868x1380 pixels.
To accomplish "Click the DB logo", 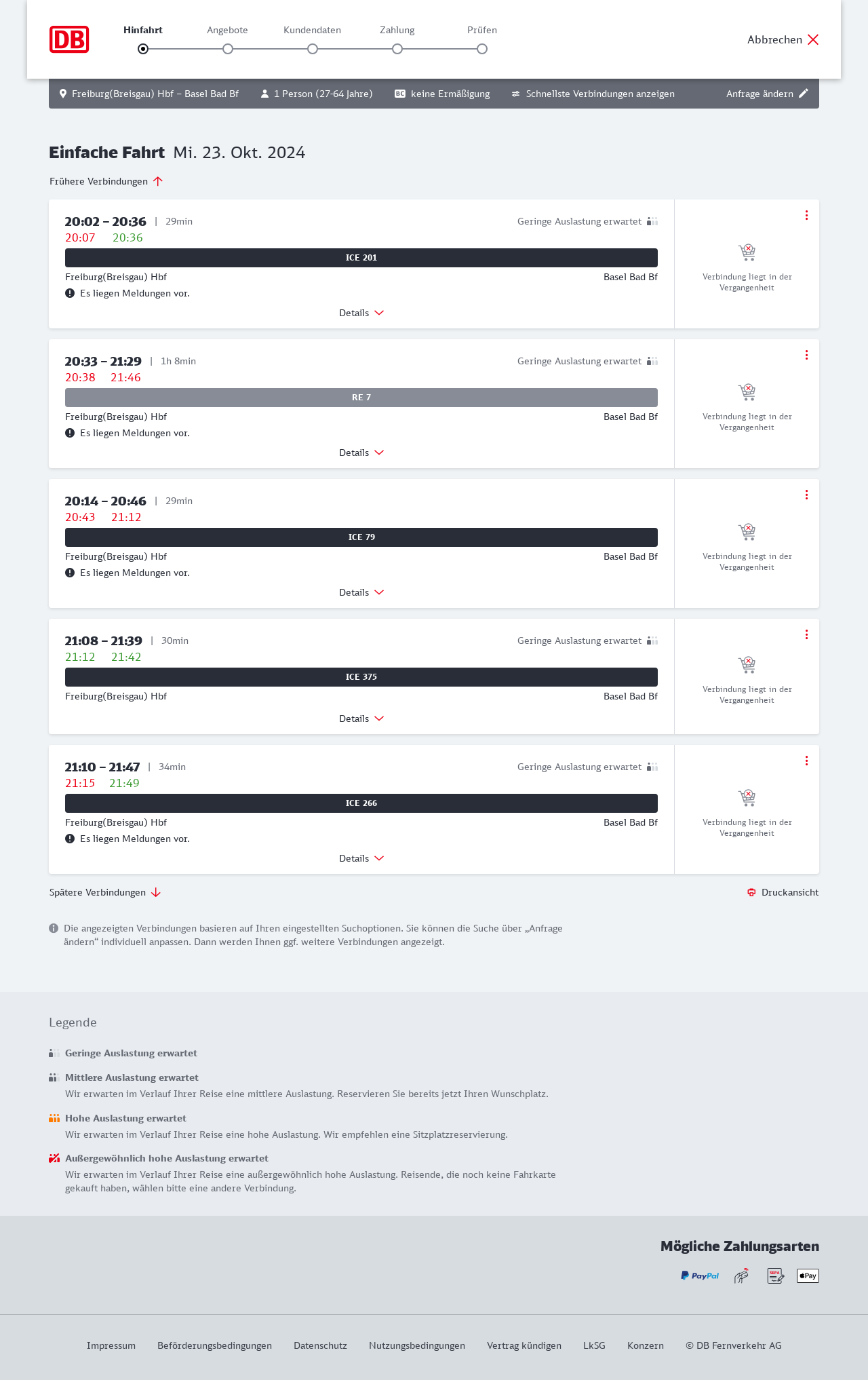I will [x=69, y=39].
